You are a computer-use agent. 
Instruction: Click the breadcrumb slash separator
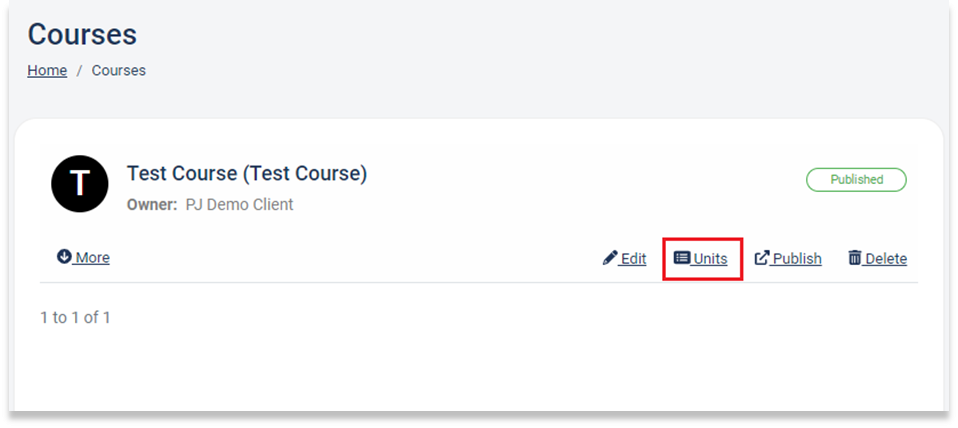(x=79, y=71)
